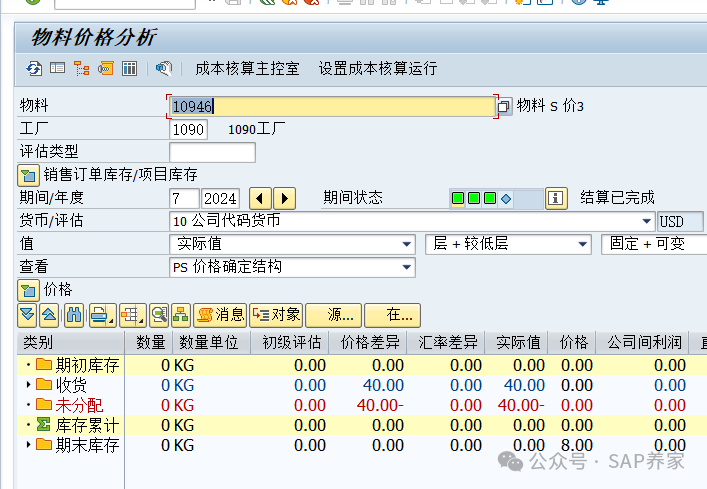Open the 固定 + 可变 dropdown

[654, 244]
